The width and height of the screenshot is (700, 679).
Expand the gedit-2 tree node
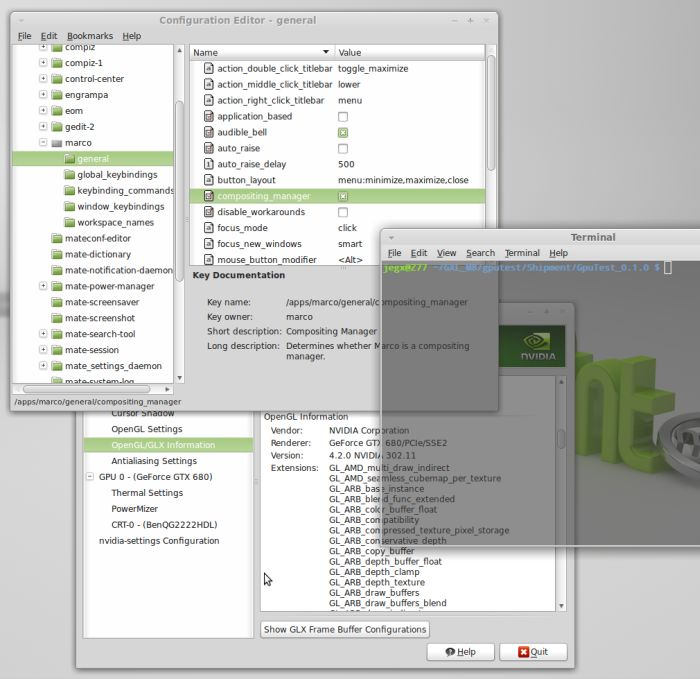coord(43,126)
